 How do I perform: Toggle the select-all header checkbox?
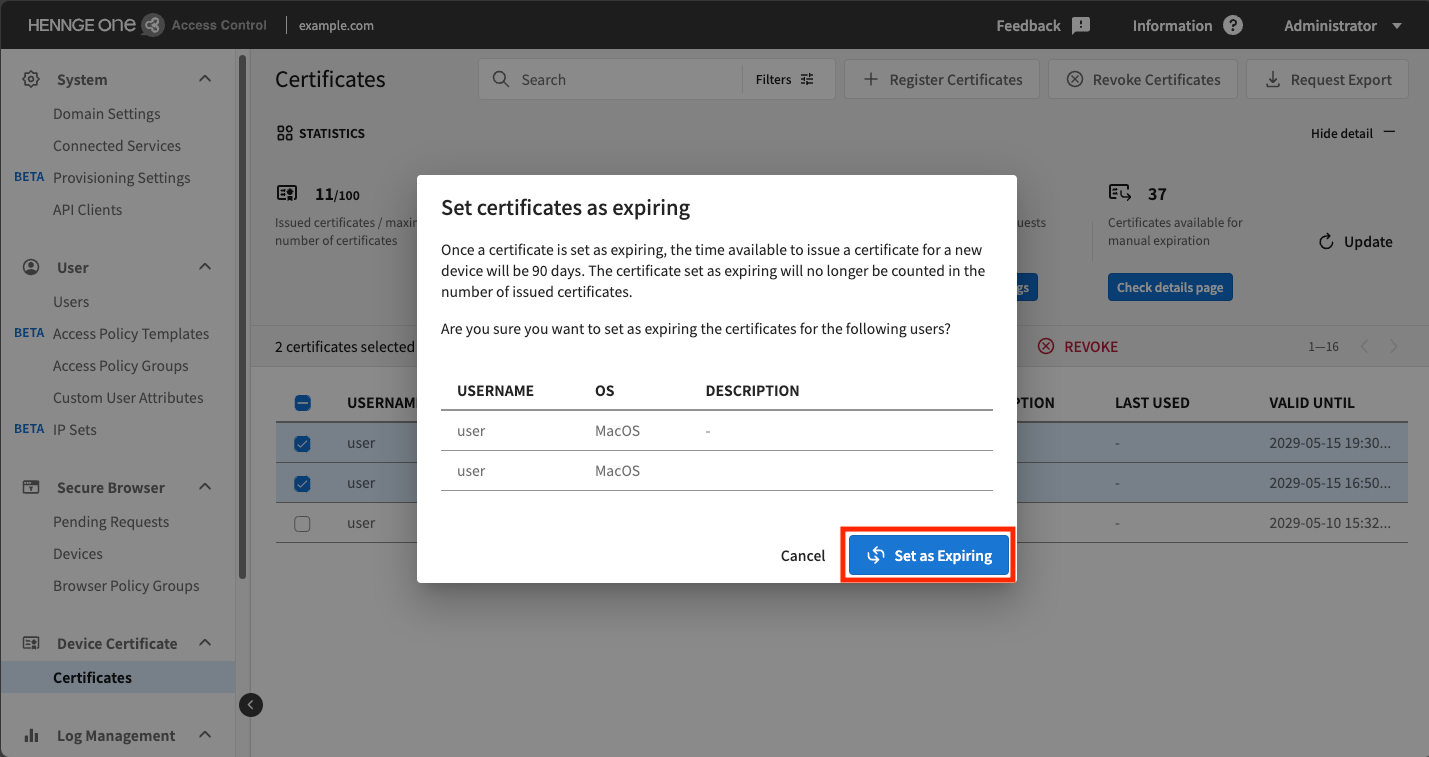pyautogui.click(x=302, y=403)
